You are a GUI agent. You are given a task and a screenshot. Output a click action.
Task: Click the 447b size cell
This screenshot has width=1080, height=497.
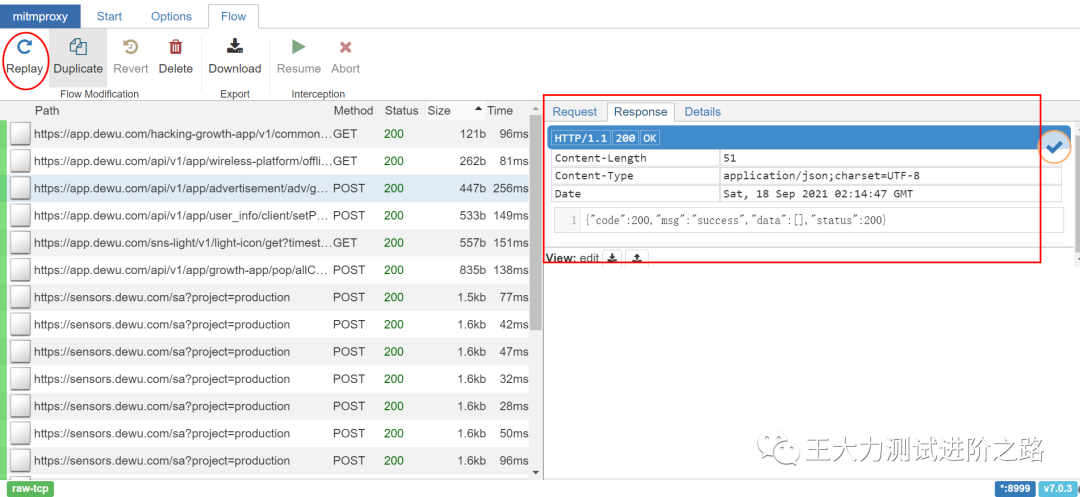coord(472,188)
